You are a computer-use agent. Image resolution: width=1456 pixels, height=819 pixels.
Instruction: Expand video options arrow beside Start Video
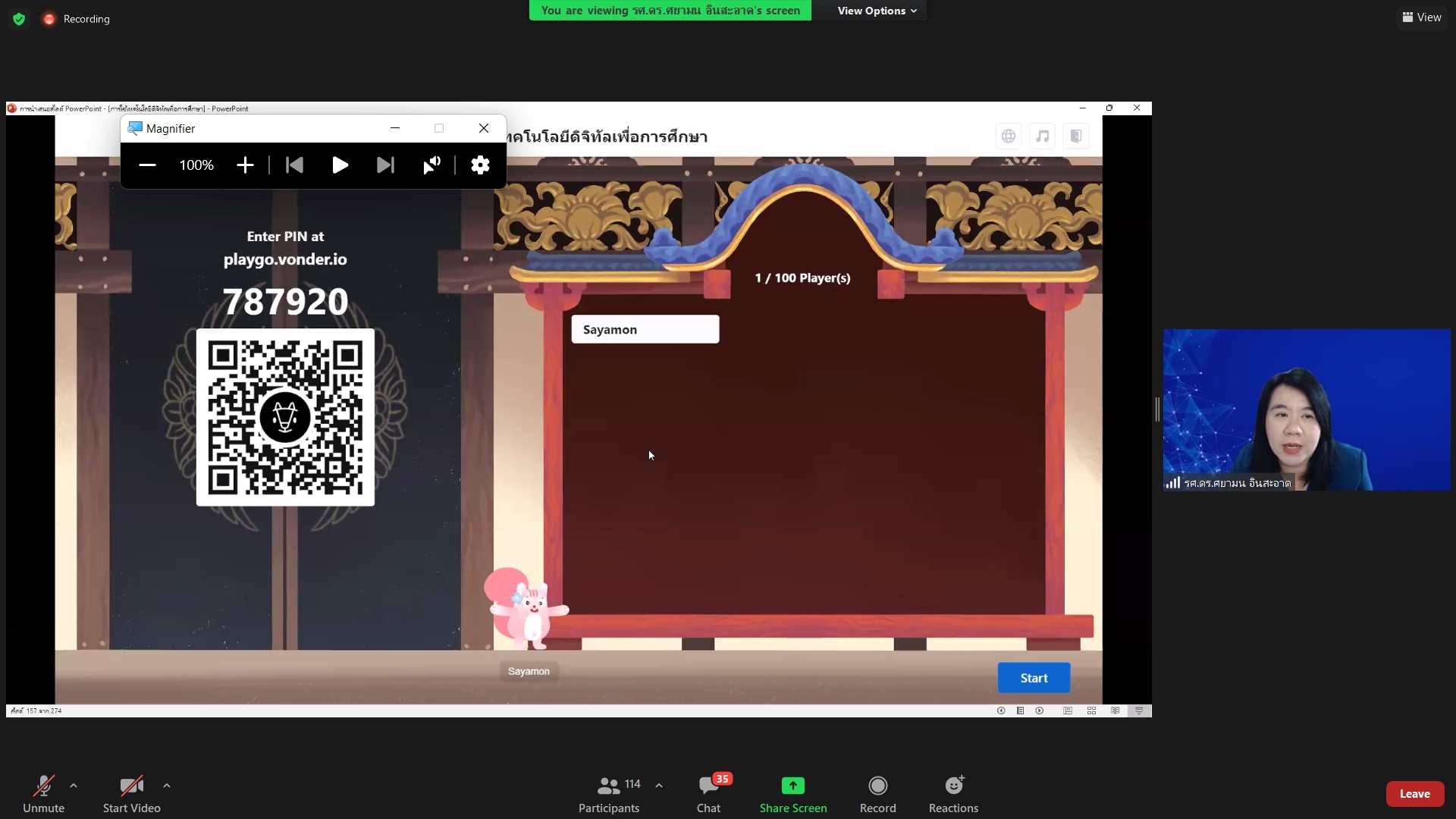(x=167, y=786)
